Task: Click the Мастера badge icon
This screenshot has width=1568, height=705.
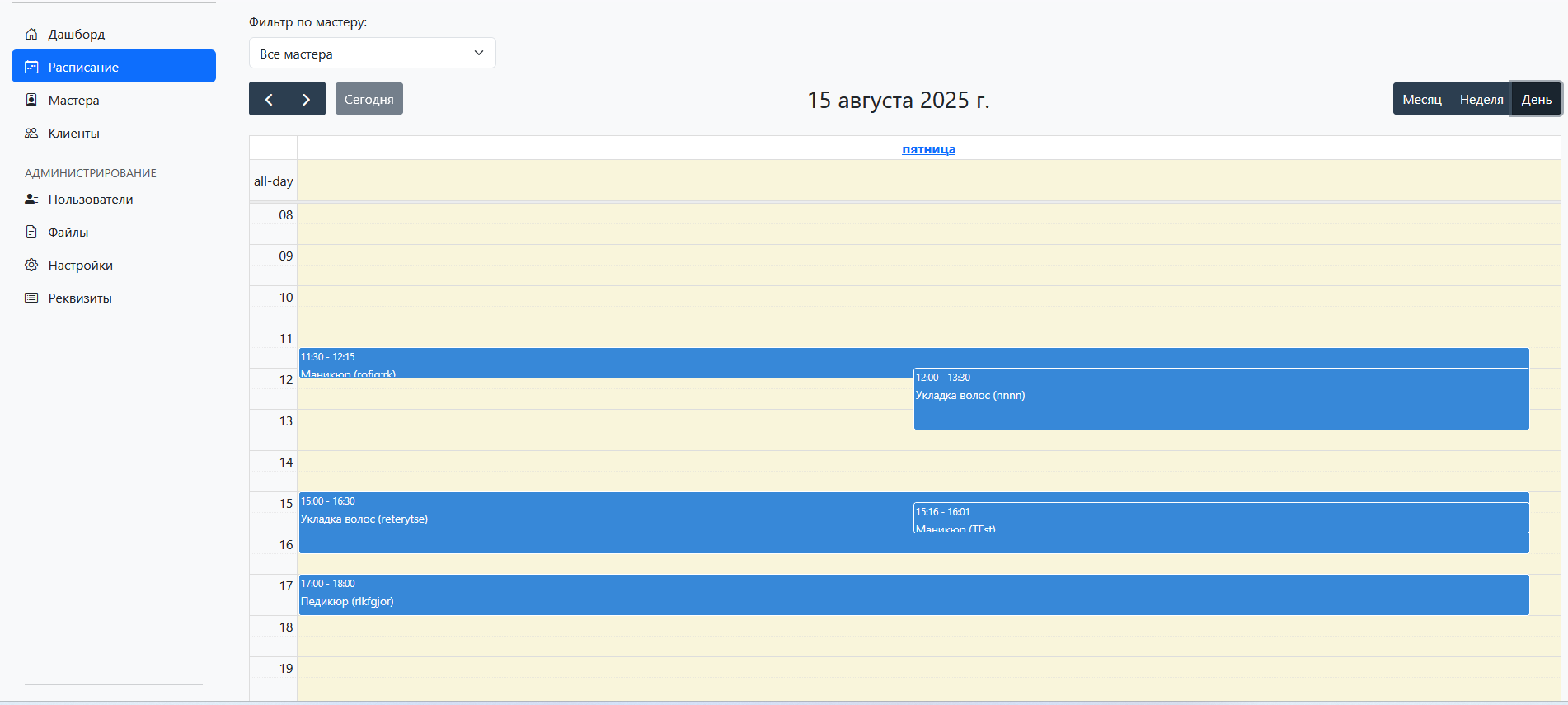Action: coord(31,100)
